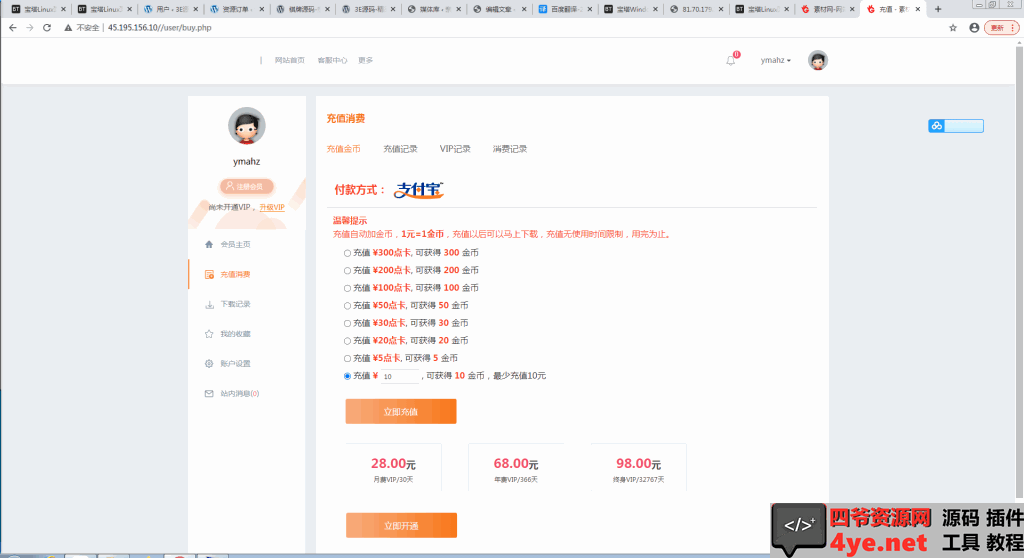Open 站内消息 envelope icon in sidebar
This screenshot has width=1024, height=558.
coord(209,394)
